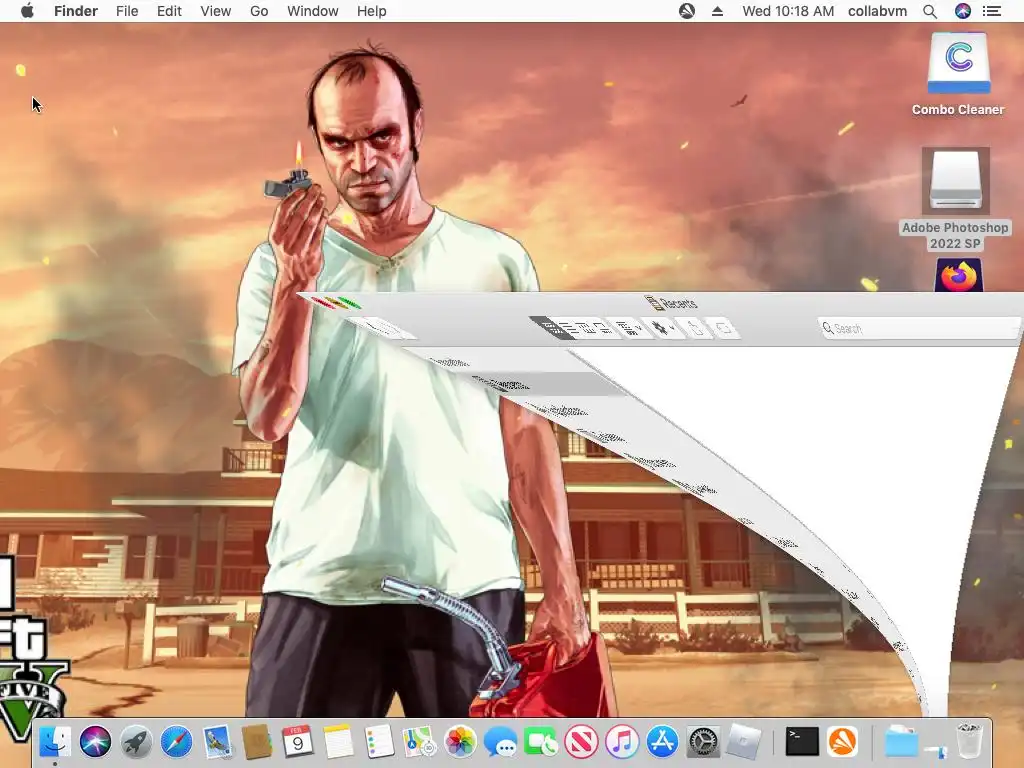Click the Finder window Search field
This screenshot has height=768, width=1024.
920,328
